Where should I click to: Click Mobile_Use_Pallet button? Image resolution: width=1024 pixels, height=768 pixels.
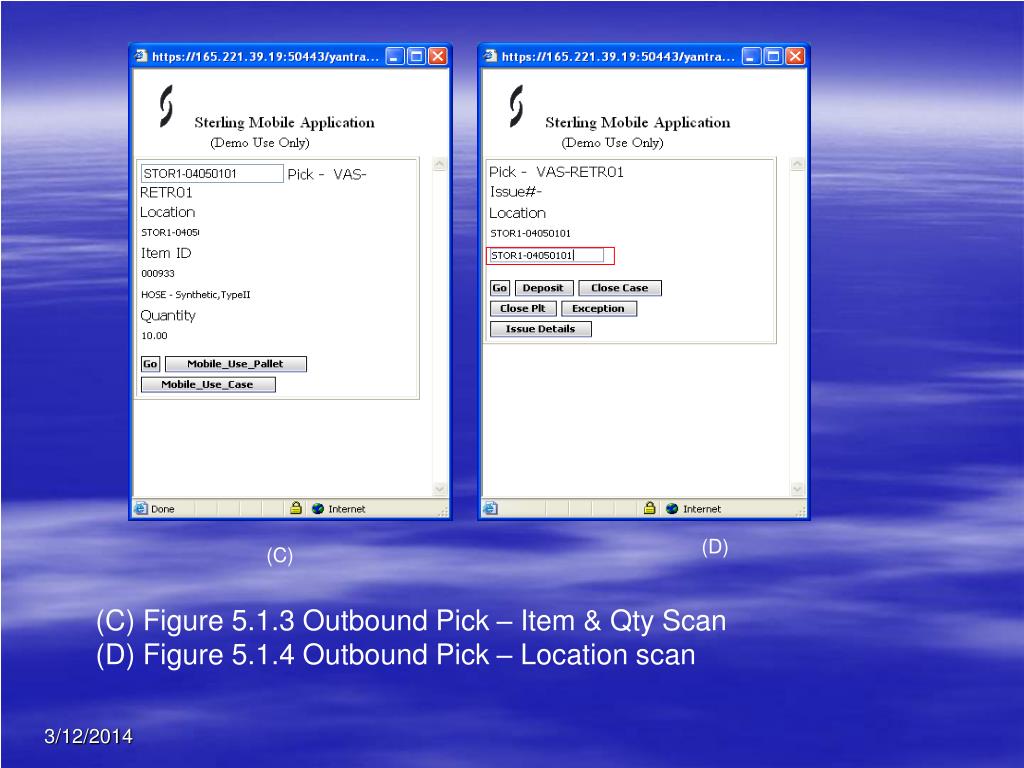click(236, 364)
